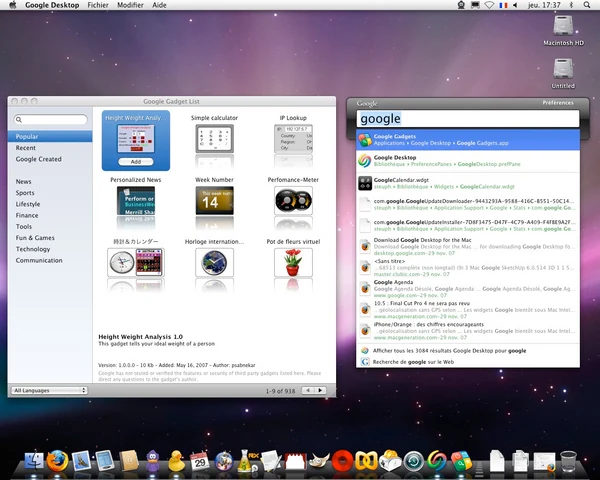
Task: Select News category
Action: [50, 181]
